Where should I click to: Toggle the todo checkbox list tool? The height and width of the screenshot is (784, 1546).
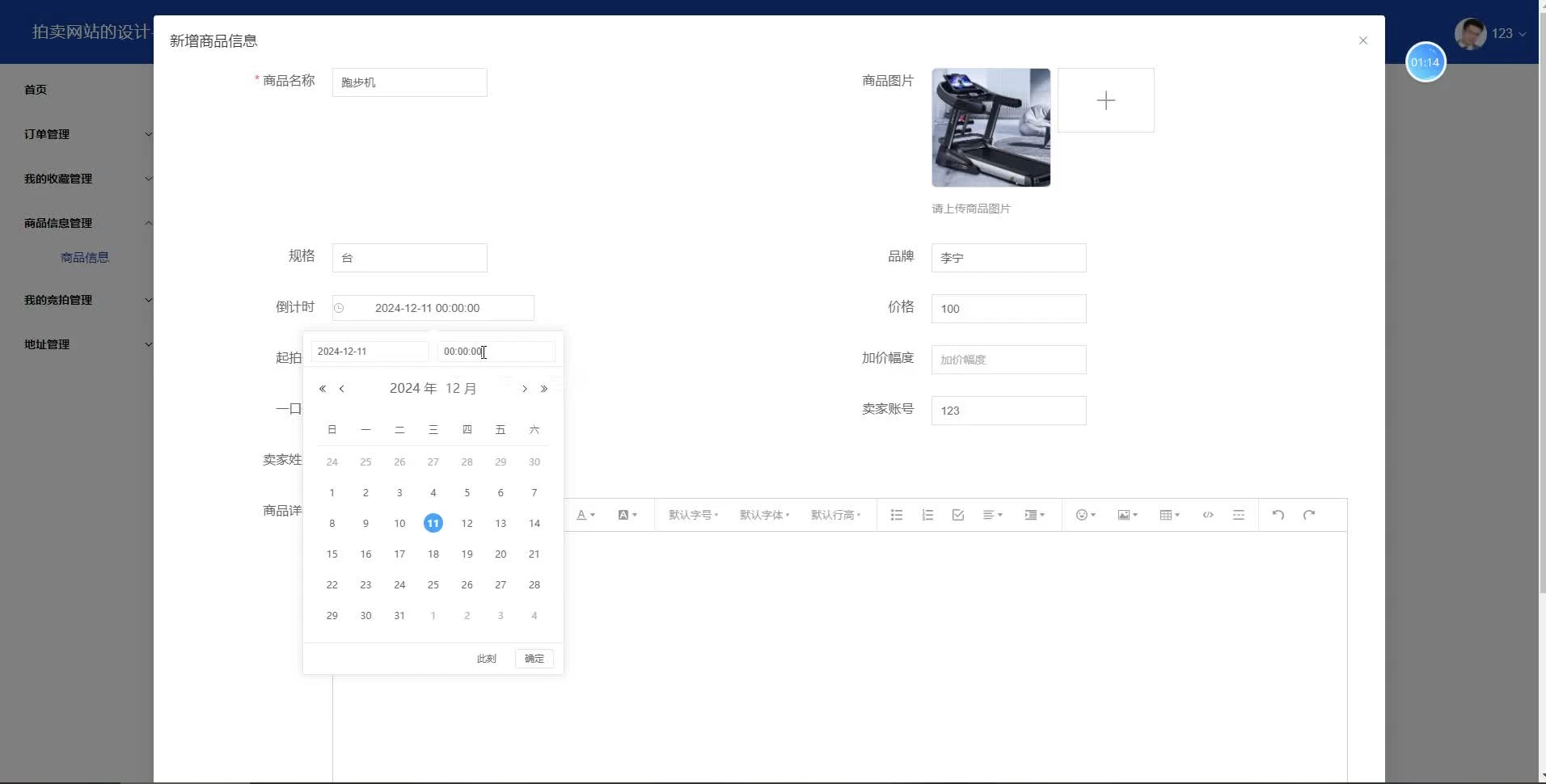pos(958,515)
